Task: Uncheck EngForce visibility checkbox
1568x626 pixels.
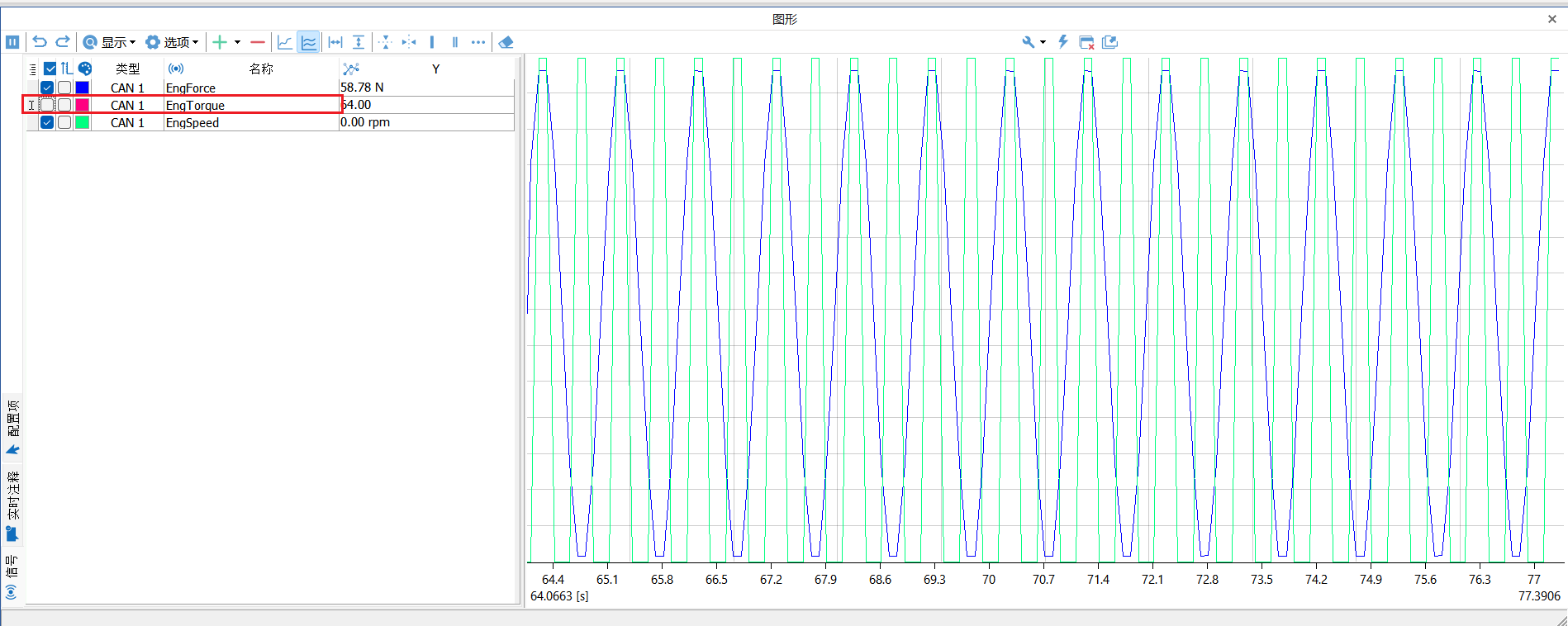Action: coord(47,88)
